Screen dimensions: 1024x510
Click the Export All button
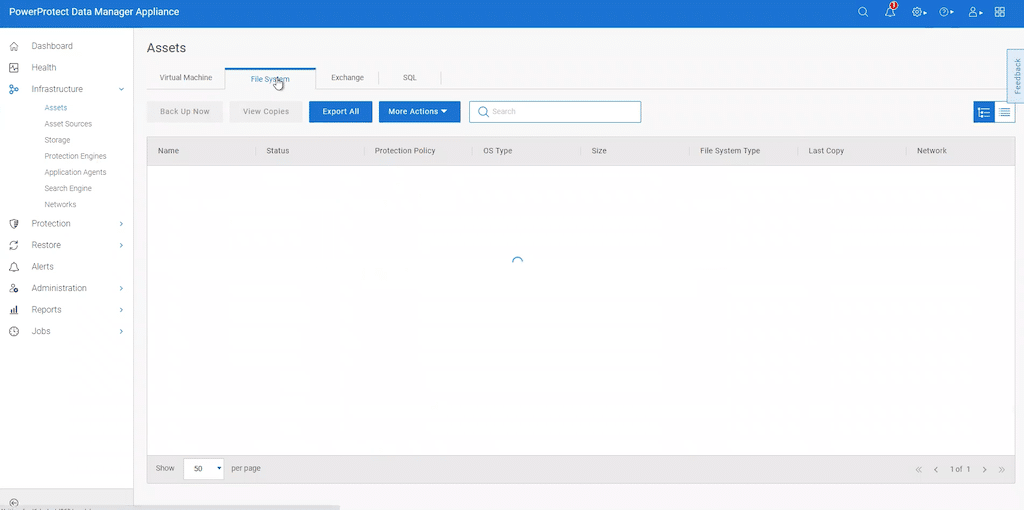click(340, 112)
